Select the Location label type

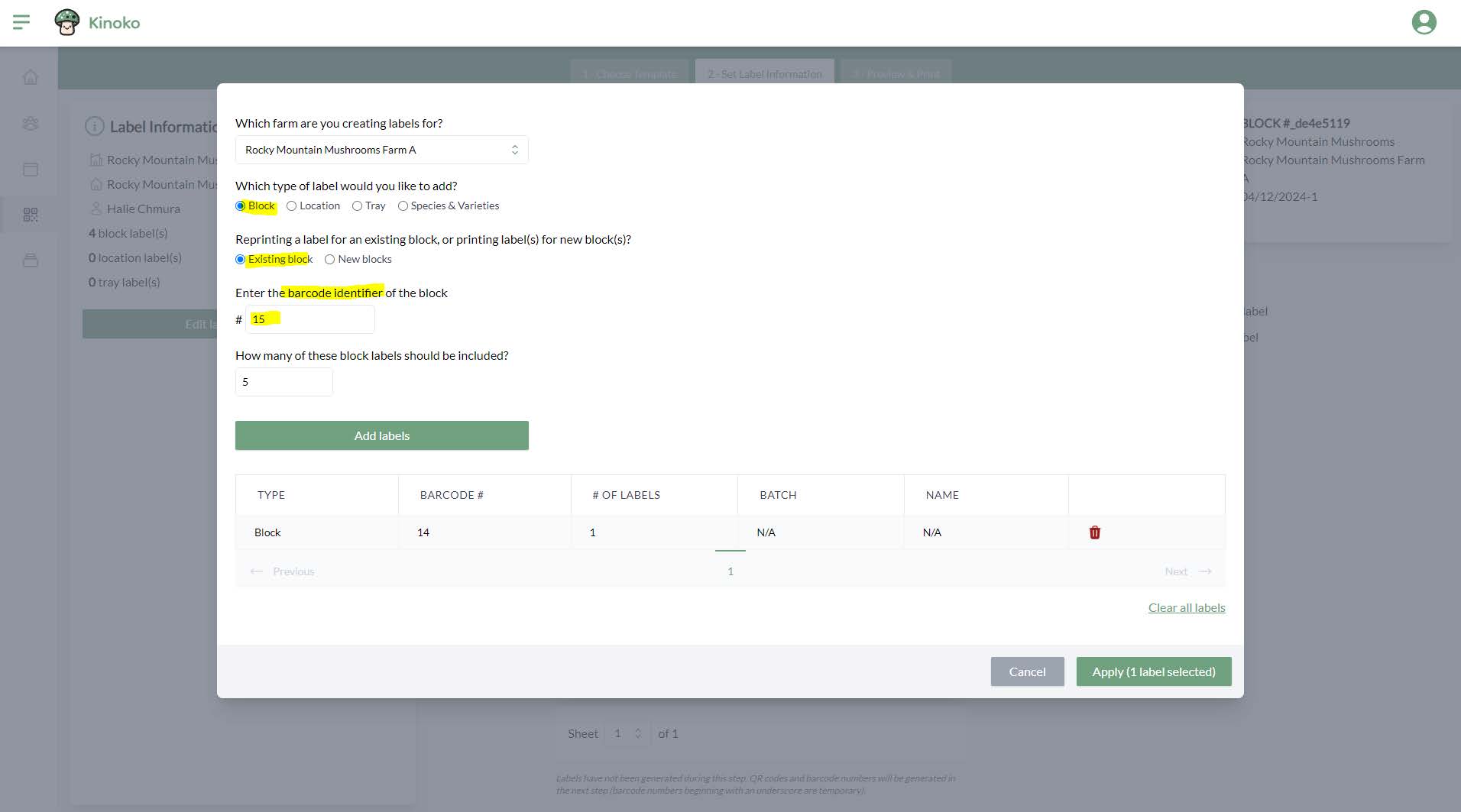coord(292,206)
